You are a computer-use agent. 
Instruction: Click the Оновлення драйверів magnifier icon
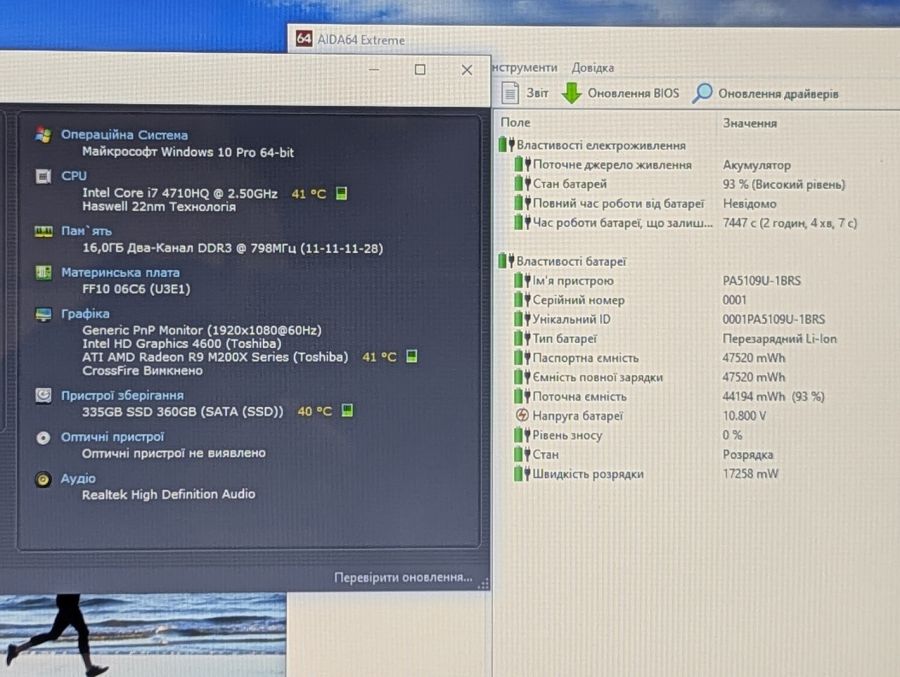pyautogui.click(x=702, y=93)
